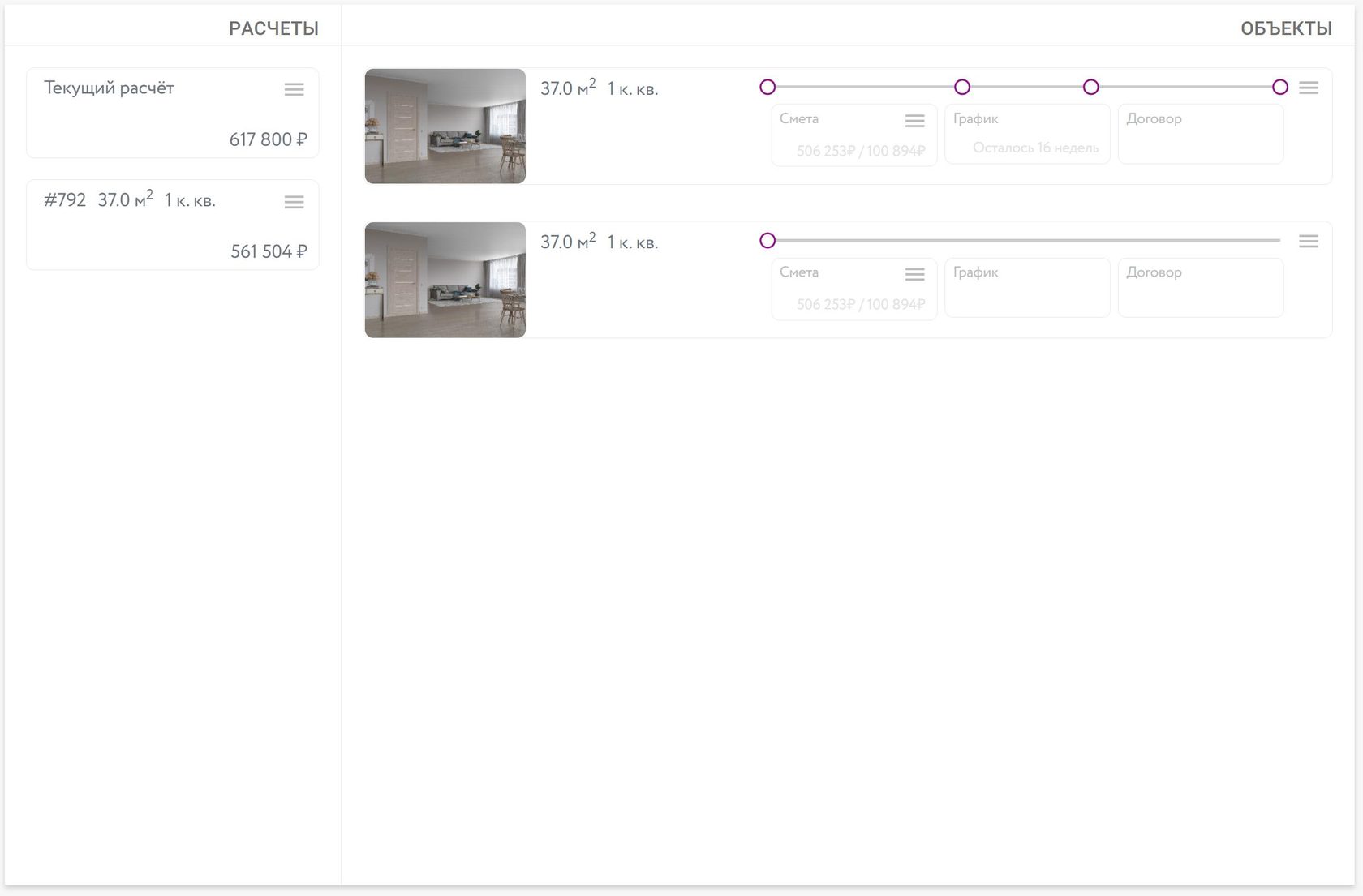The image size is (1363, 896).
Task: Click the start marker on second object's timeline
Action: point(767,240)
